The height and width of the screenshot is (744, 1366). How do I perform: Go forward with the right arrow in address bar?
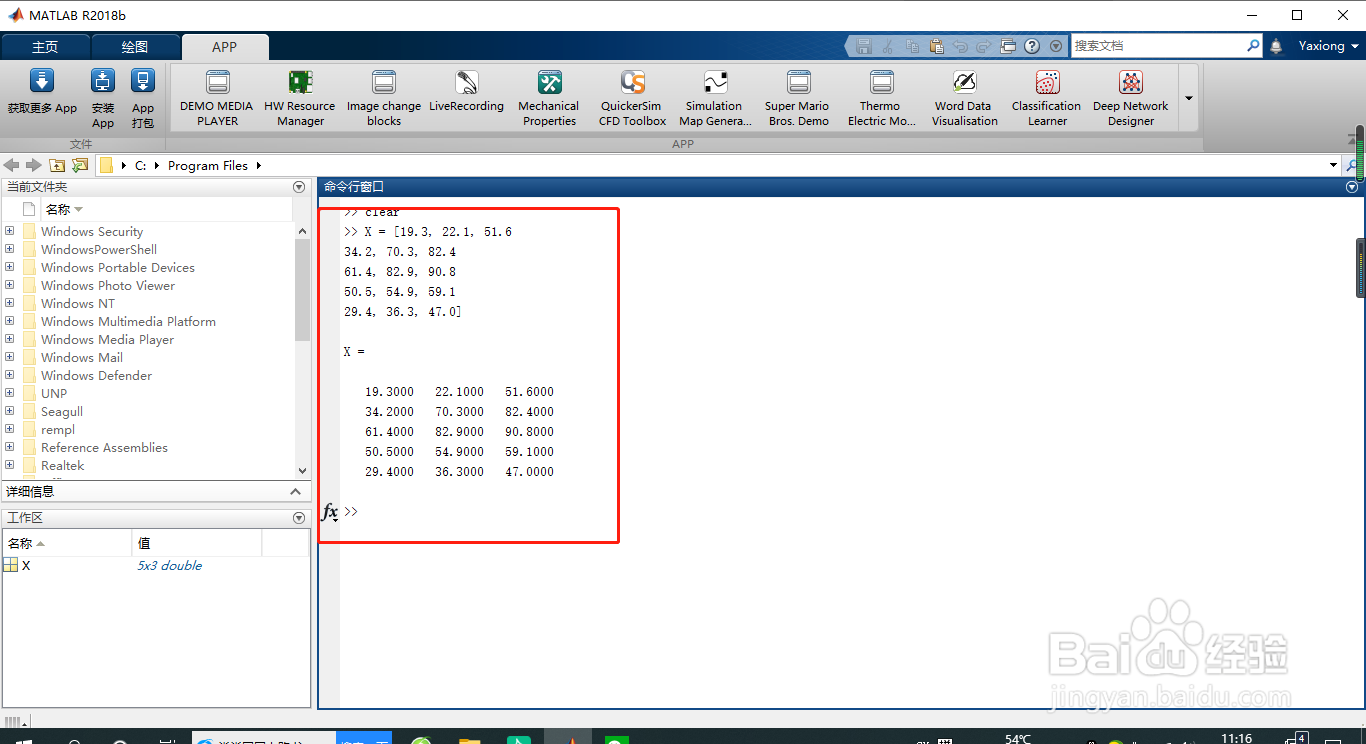pos(33,165)
